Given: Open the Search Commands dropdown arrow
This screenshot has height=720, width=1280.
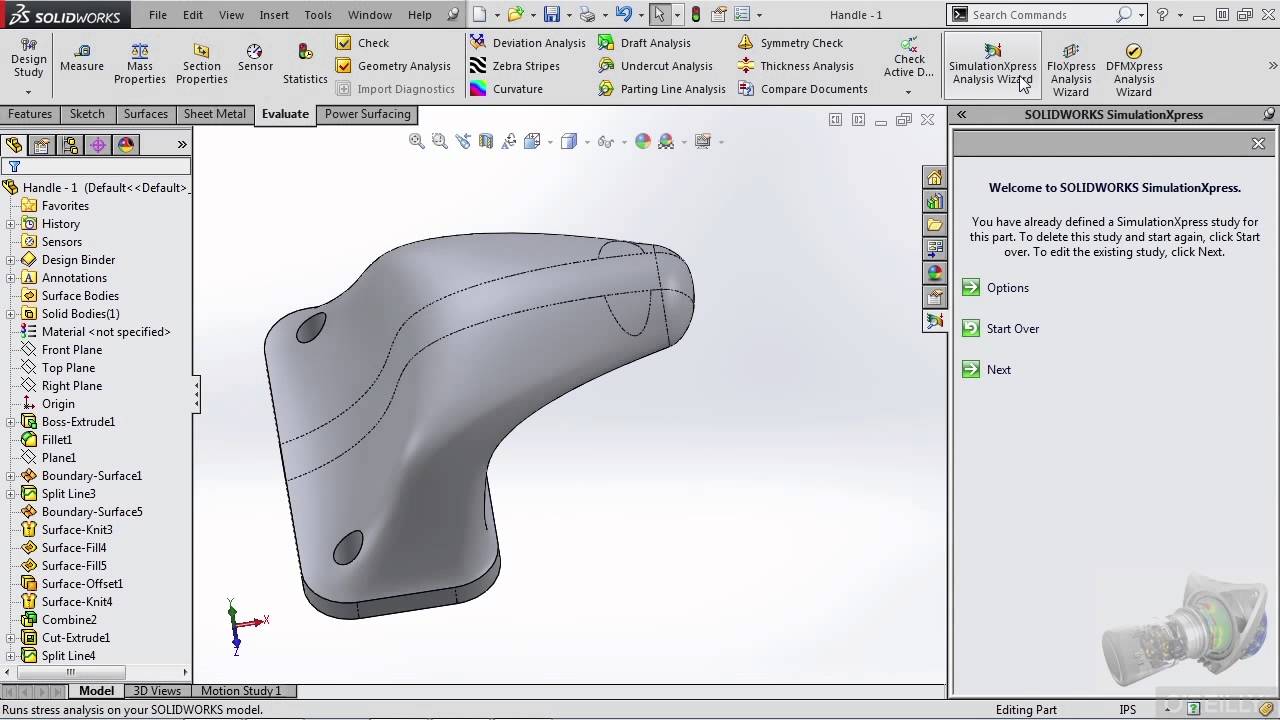Looking at the screenshot, I should point(1141,15).
